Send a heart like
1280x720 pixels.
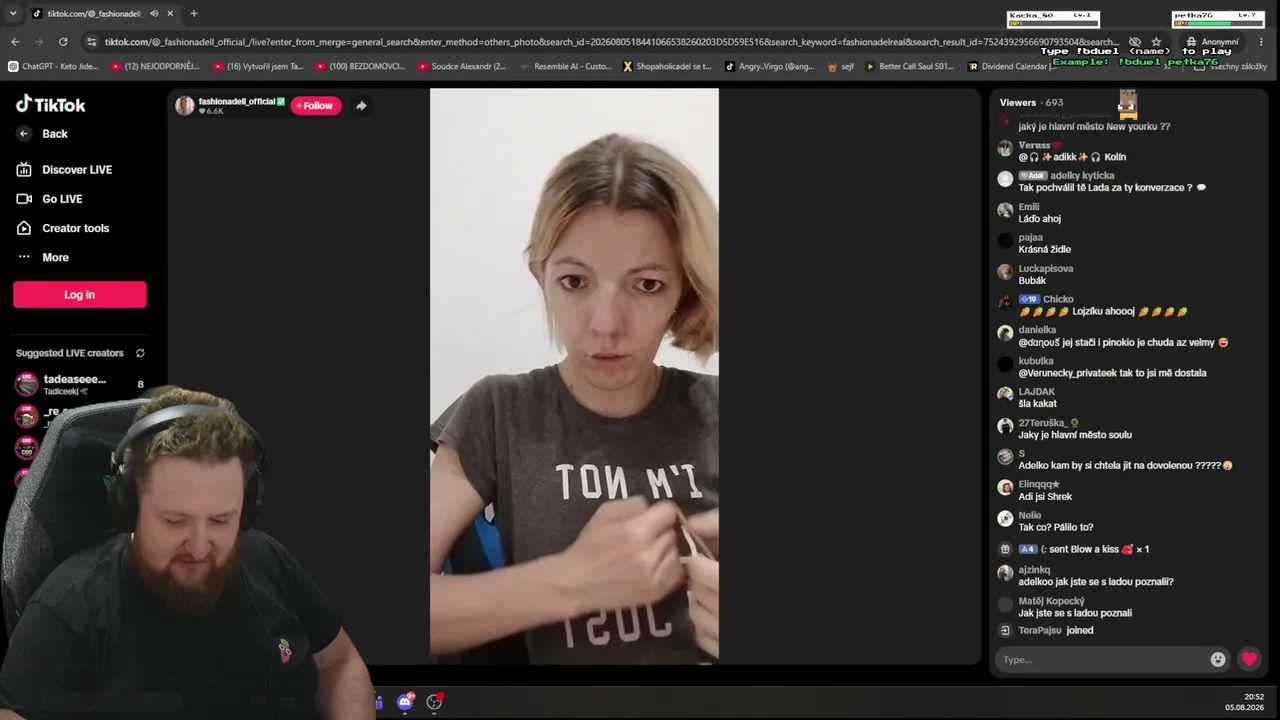[1249, 659]
